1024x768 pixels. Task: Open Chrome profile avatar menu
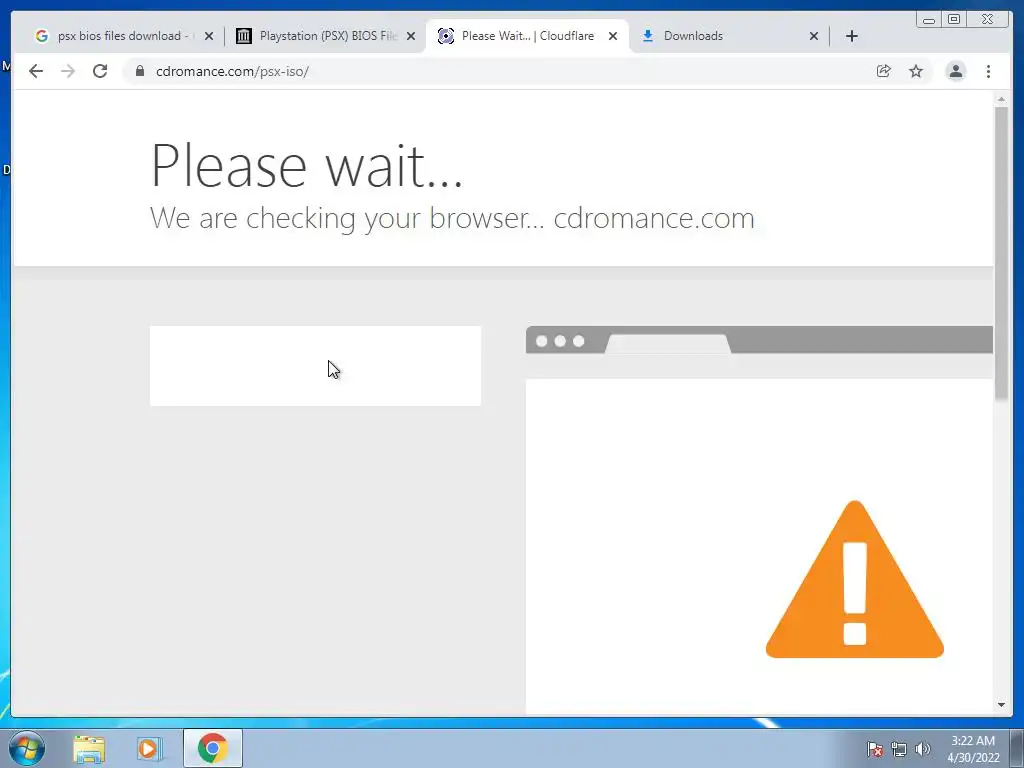(955, 71)
